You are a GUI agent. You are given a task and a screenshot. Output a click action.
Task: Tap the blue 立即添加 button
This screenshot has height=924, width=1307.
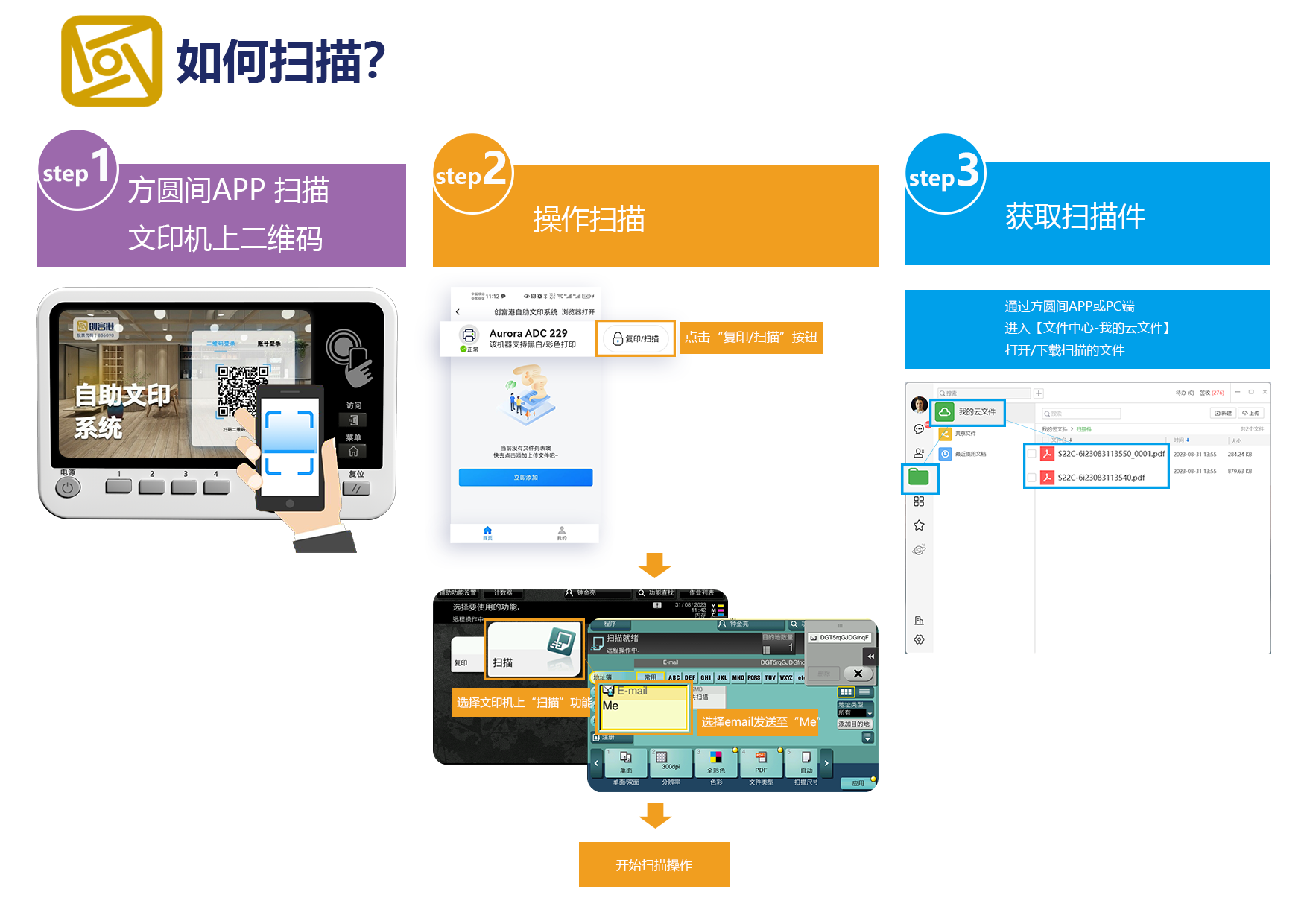[x=525, y=478]
